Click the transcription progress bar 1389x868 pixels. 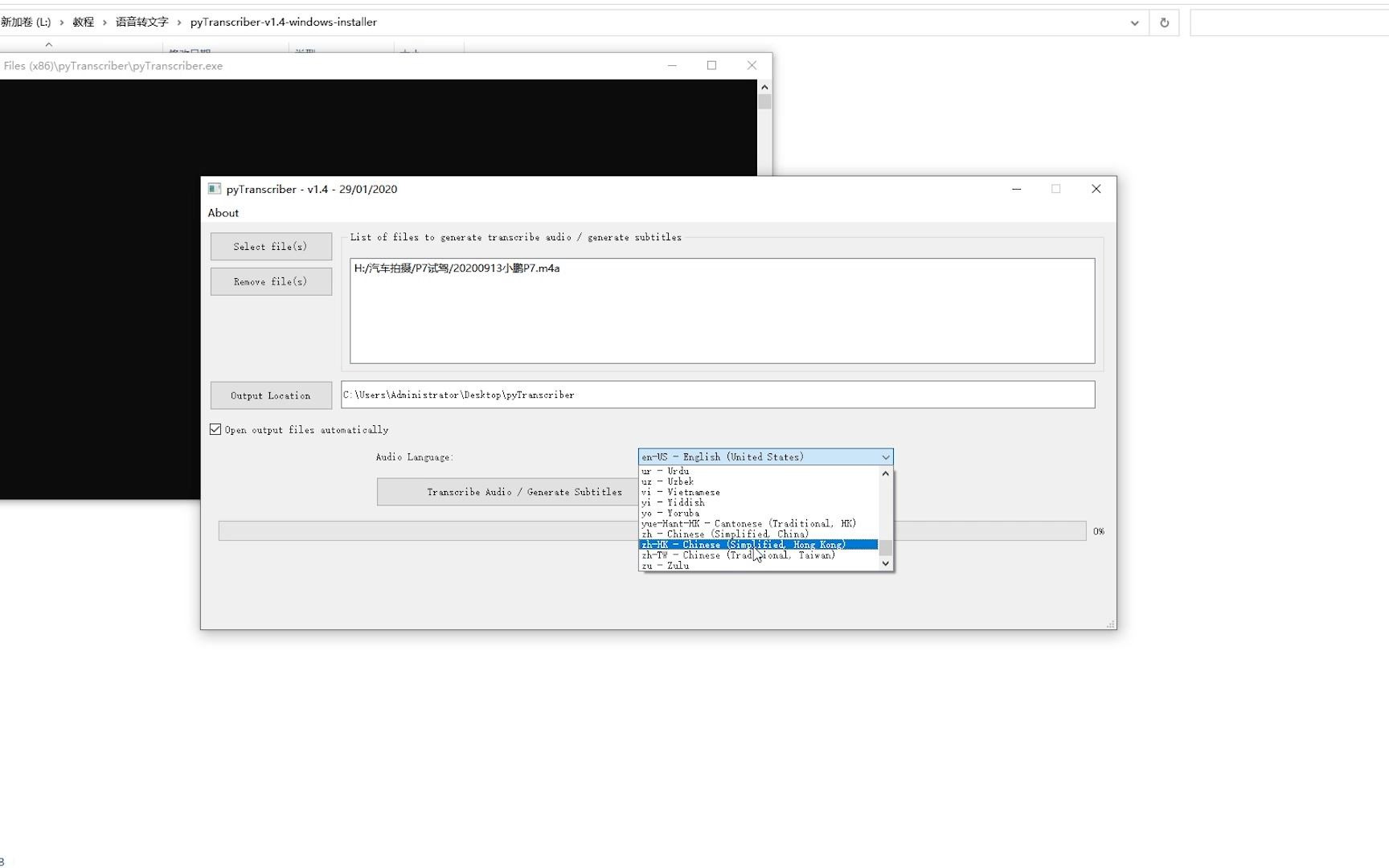(652, 531)
